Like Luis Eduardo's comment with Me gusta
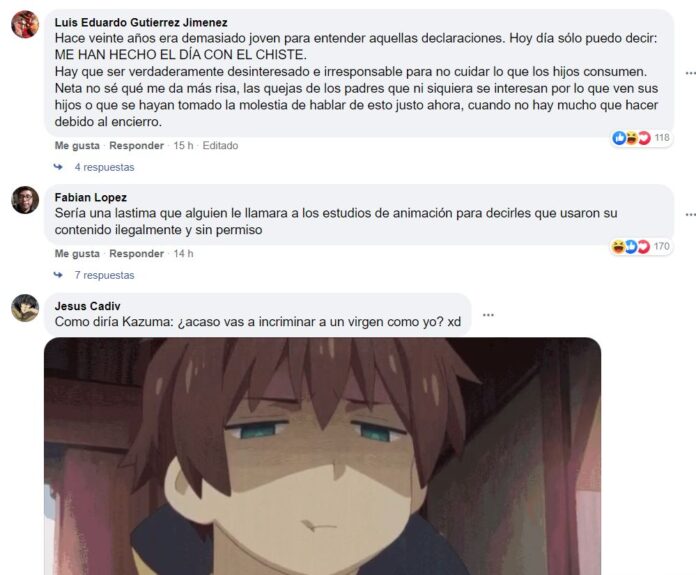Screen dimensions: 696x575 (77, 146)
